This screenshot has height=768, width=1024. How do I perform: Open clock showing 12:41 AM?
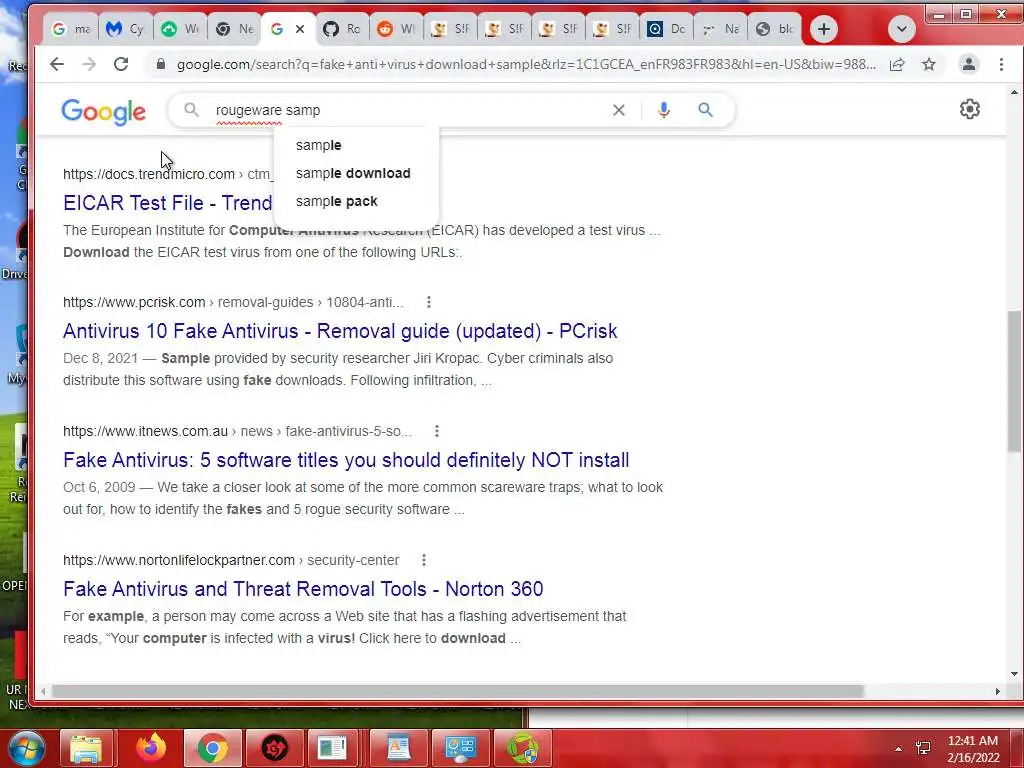click(x=973, y=749)
